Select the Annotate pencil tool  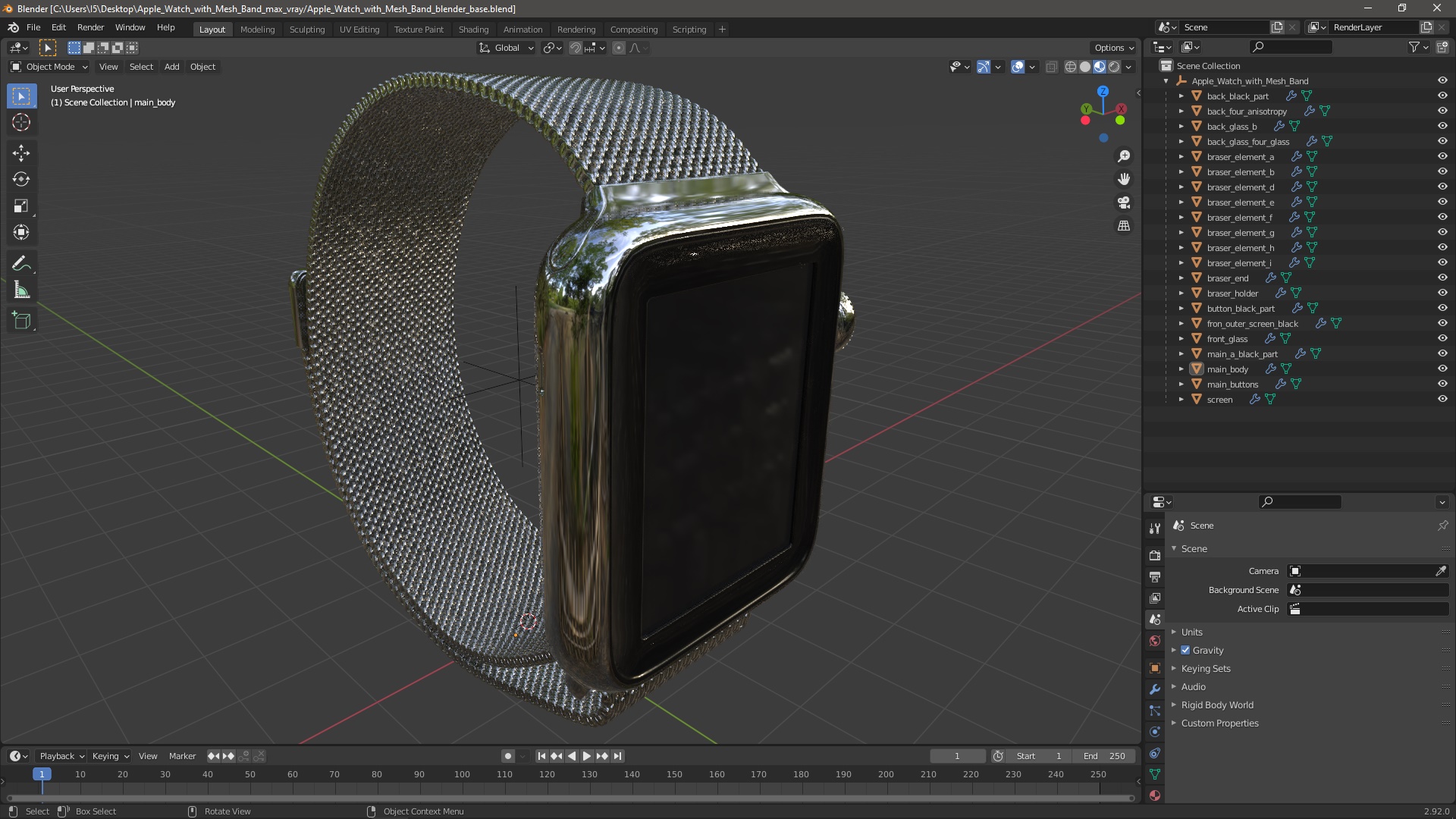pos(21,264)
